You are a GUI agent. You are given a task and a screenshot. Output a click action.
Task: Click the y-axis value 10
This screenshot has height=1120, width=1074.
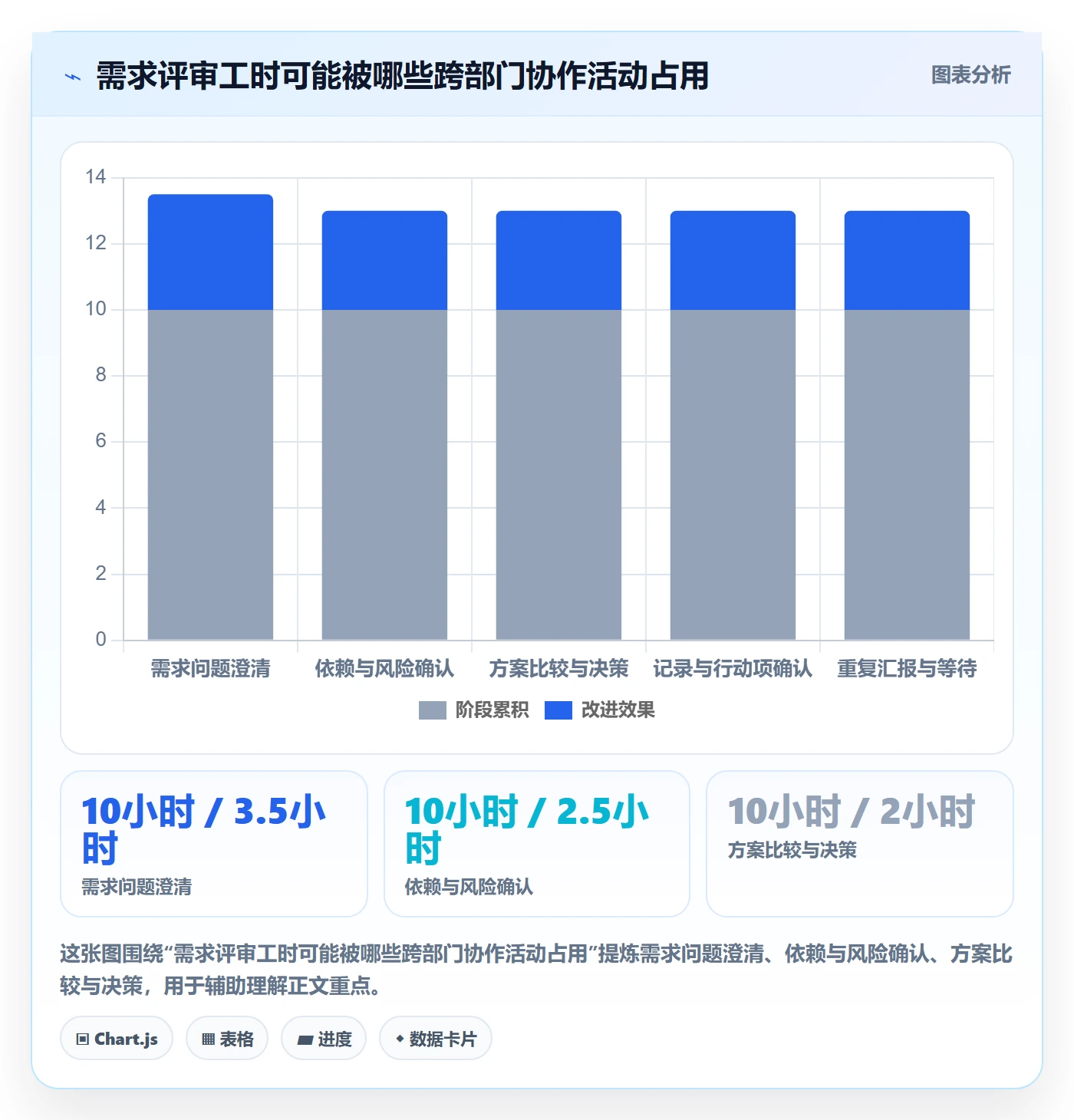point(96,309)
